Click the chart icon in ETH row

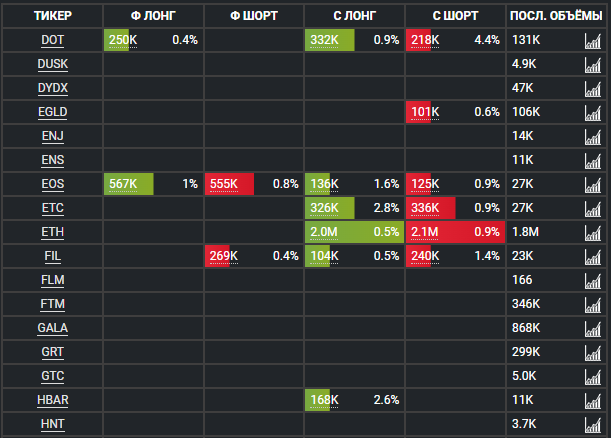tap(592, 232)
